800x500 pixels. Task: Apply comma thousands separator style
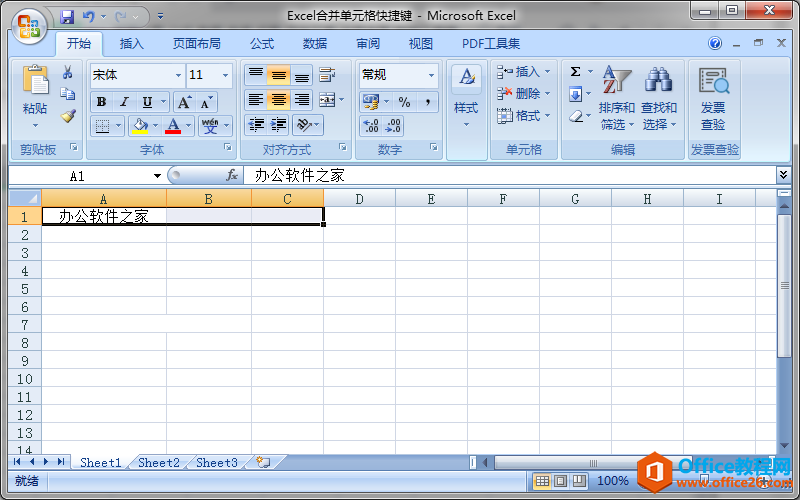click(427, 103)
